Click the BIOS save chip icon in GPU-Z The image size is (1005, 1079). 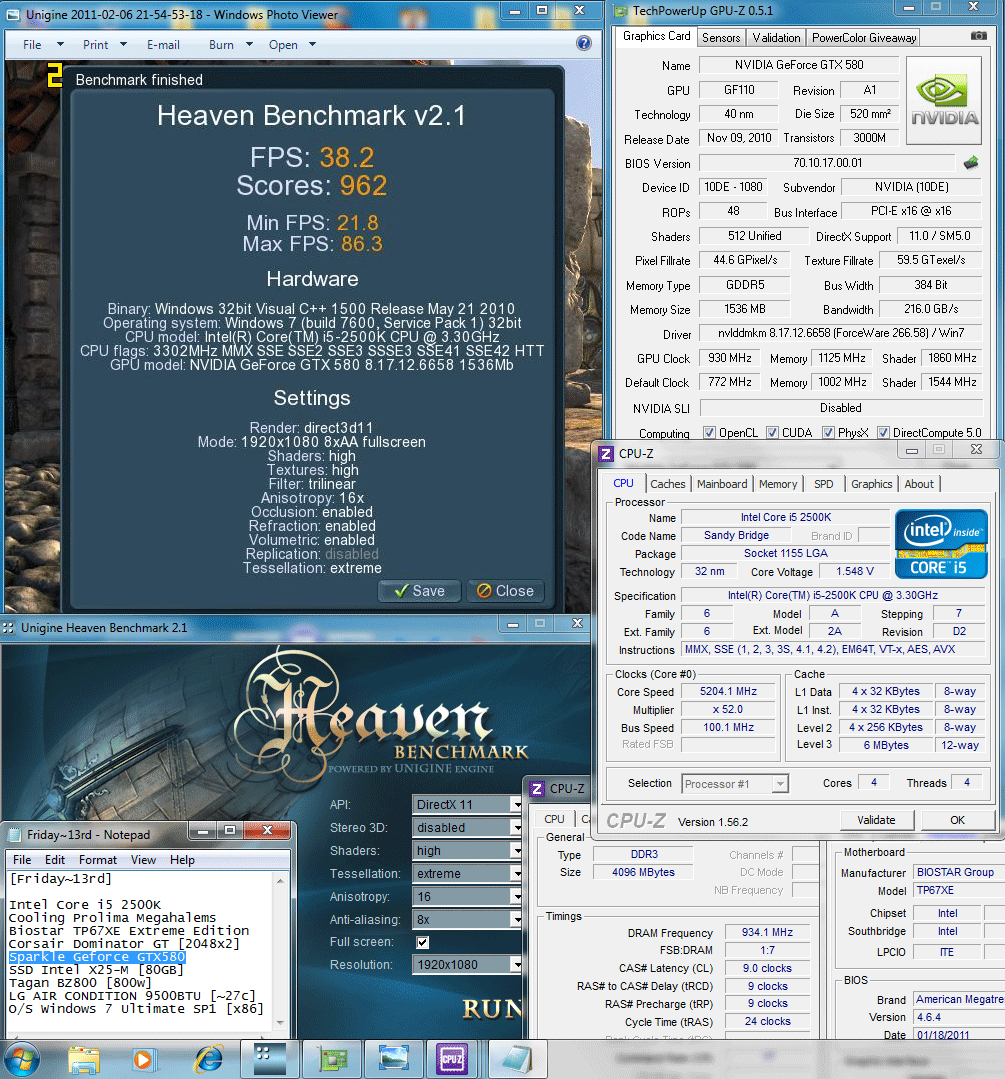pyautogui.click(x=971, y=163)
